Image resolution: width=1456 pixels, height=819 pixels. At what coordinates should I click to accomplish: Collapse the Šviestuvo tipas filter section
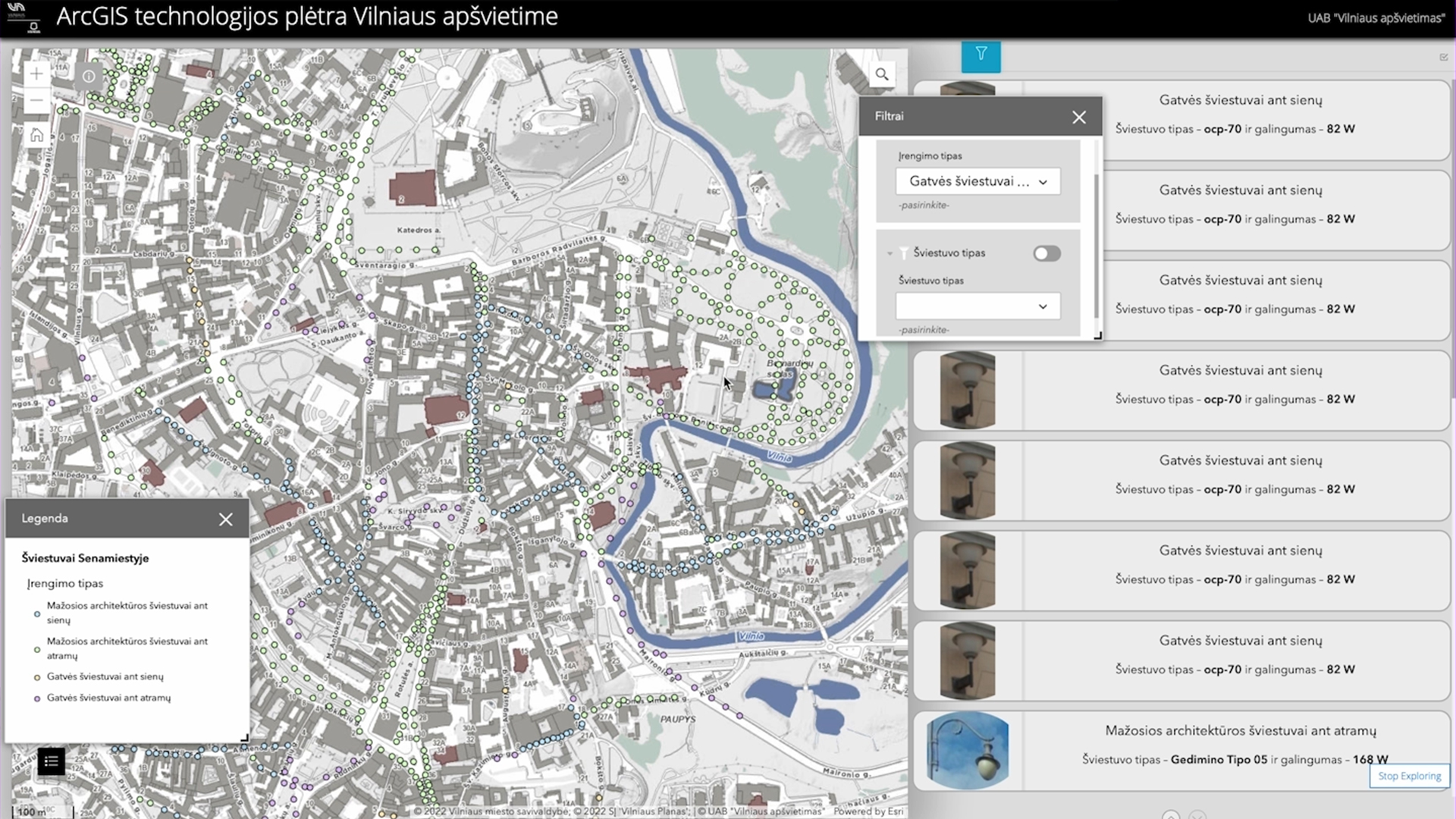(890, 253)
